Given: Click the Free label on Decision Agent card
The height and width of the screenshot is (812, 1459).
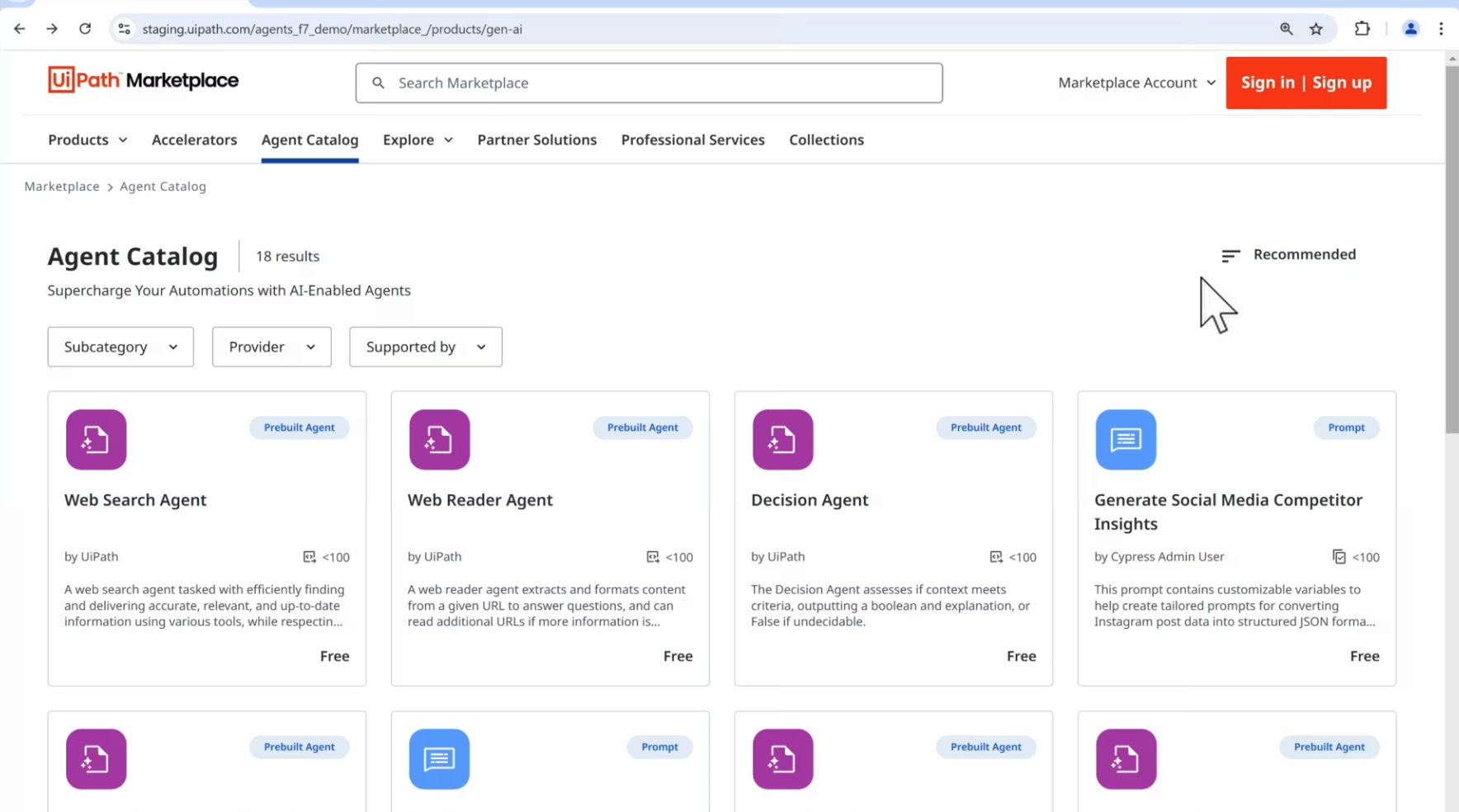Looking at the screenshot, I should click(x=1021, y=656).
